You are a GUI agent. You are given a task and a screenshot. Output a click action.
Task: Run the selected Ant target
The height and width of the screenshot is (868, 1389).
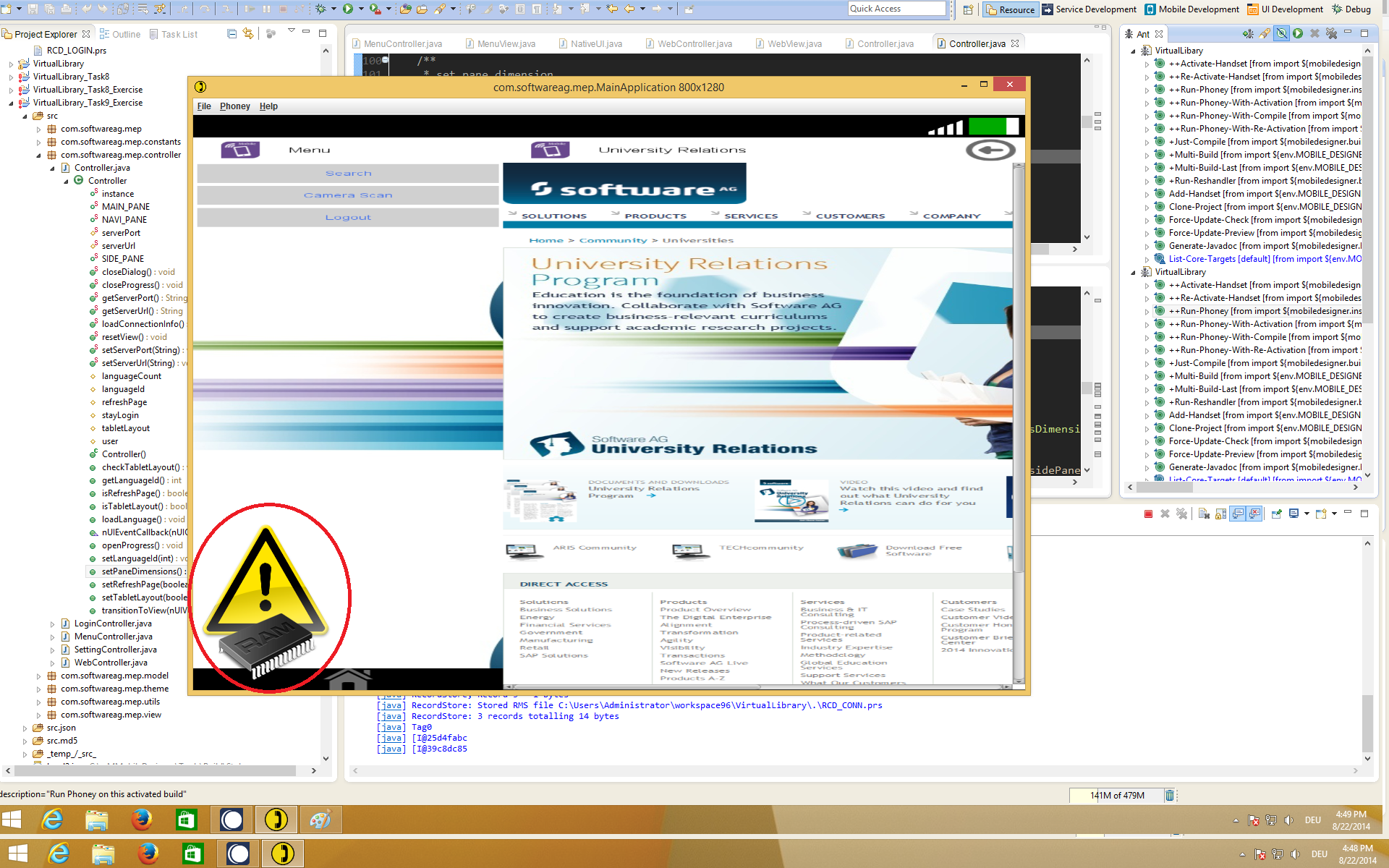coord(1298,33)
